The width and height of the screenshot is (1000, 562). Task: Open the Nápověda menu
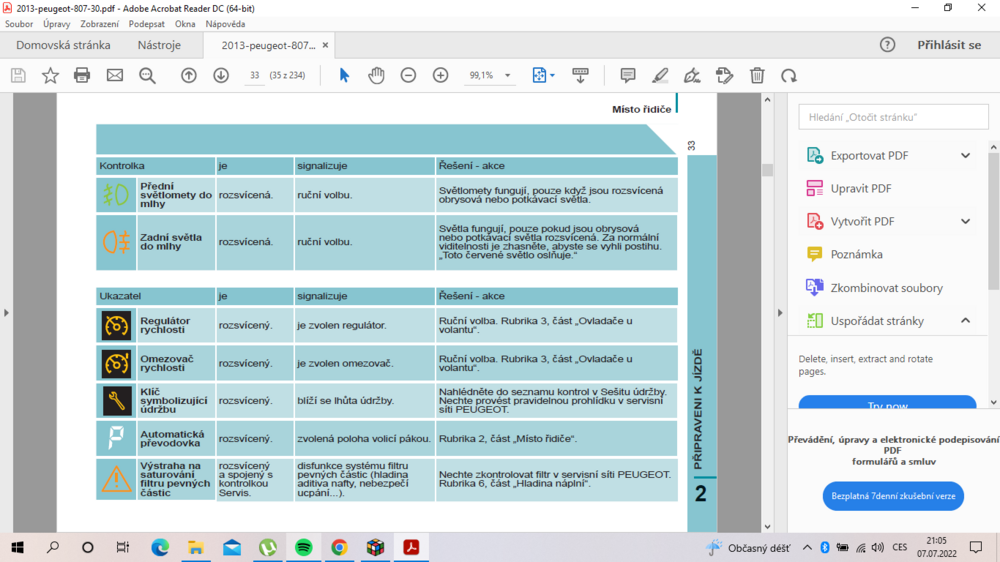[225, 24]
